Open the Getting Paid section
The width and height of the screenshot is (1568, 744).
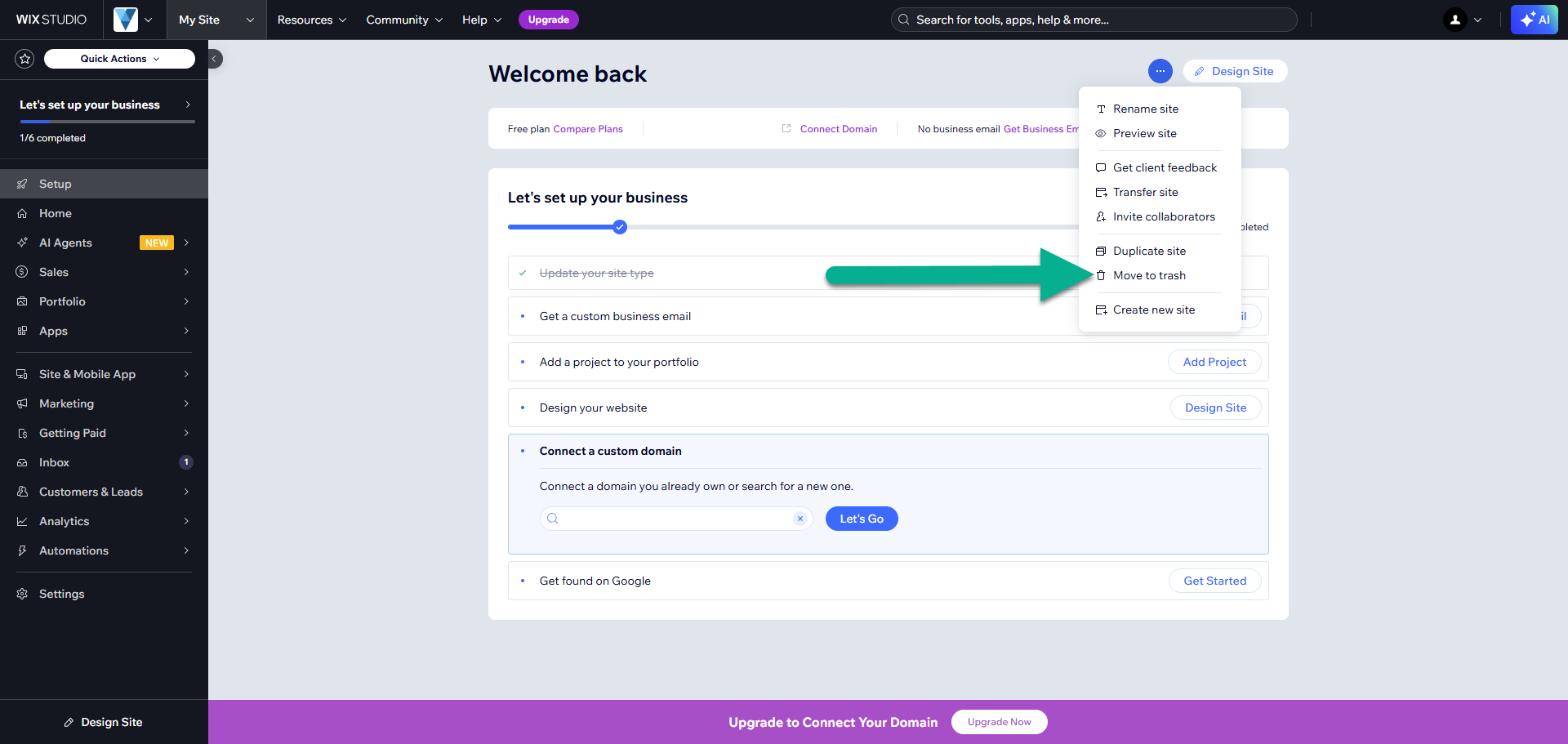(x=104, y=433)
